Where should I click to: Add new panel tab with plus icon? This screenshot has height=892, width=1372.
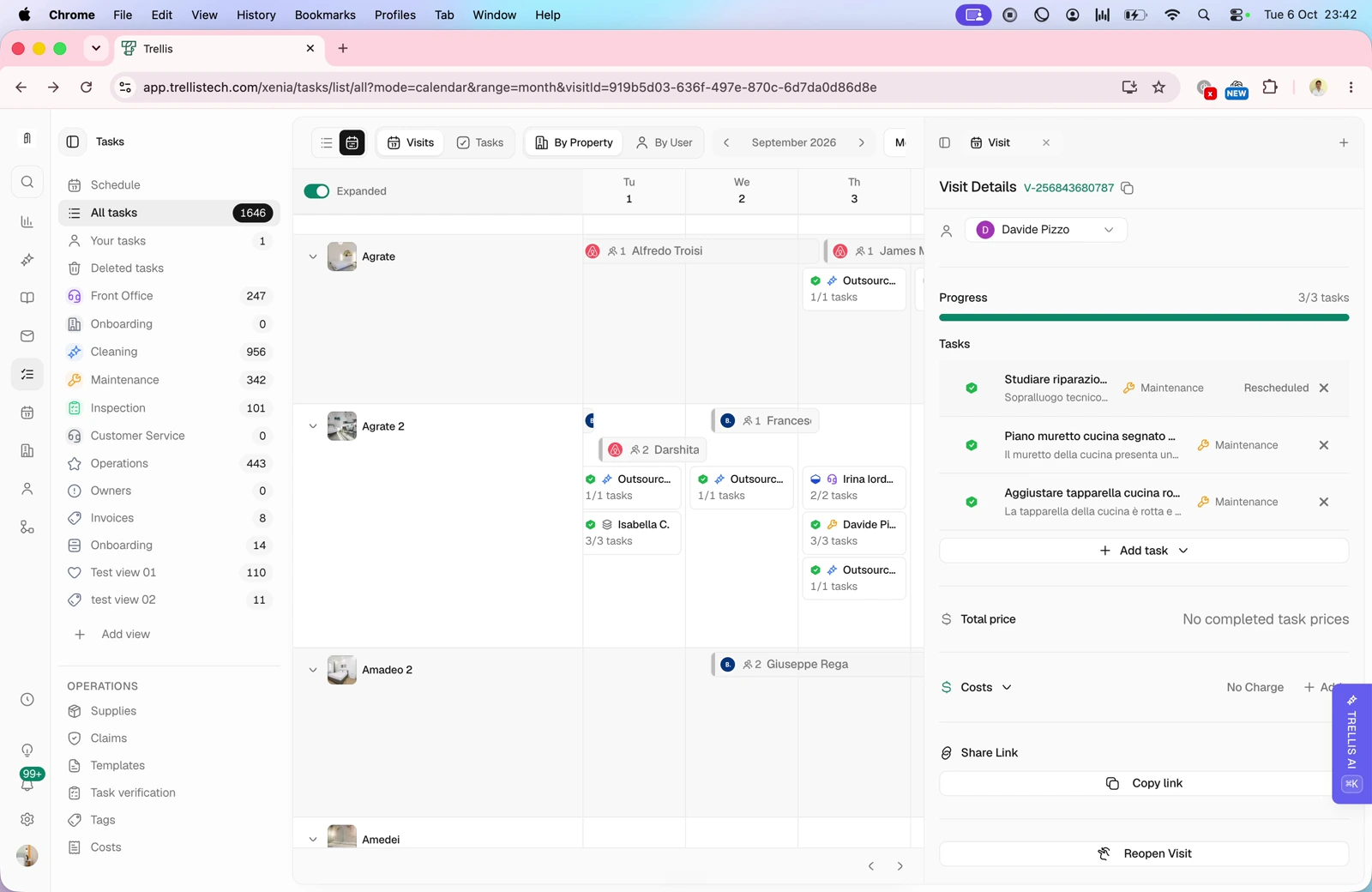1344,142
